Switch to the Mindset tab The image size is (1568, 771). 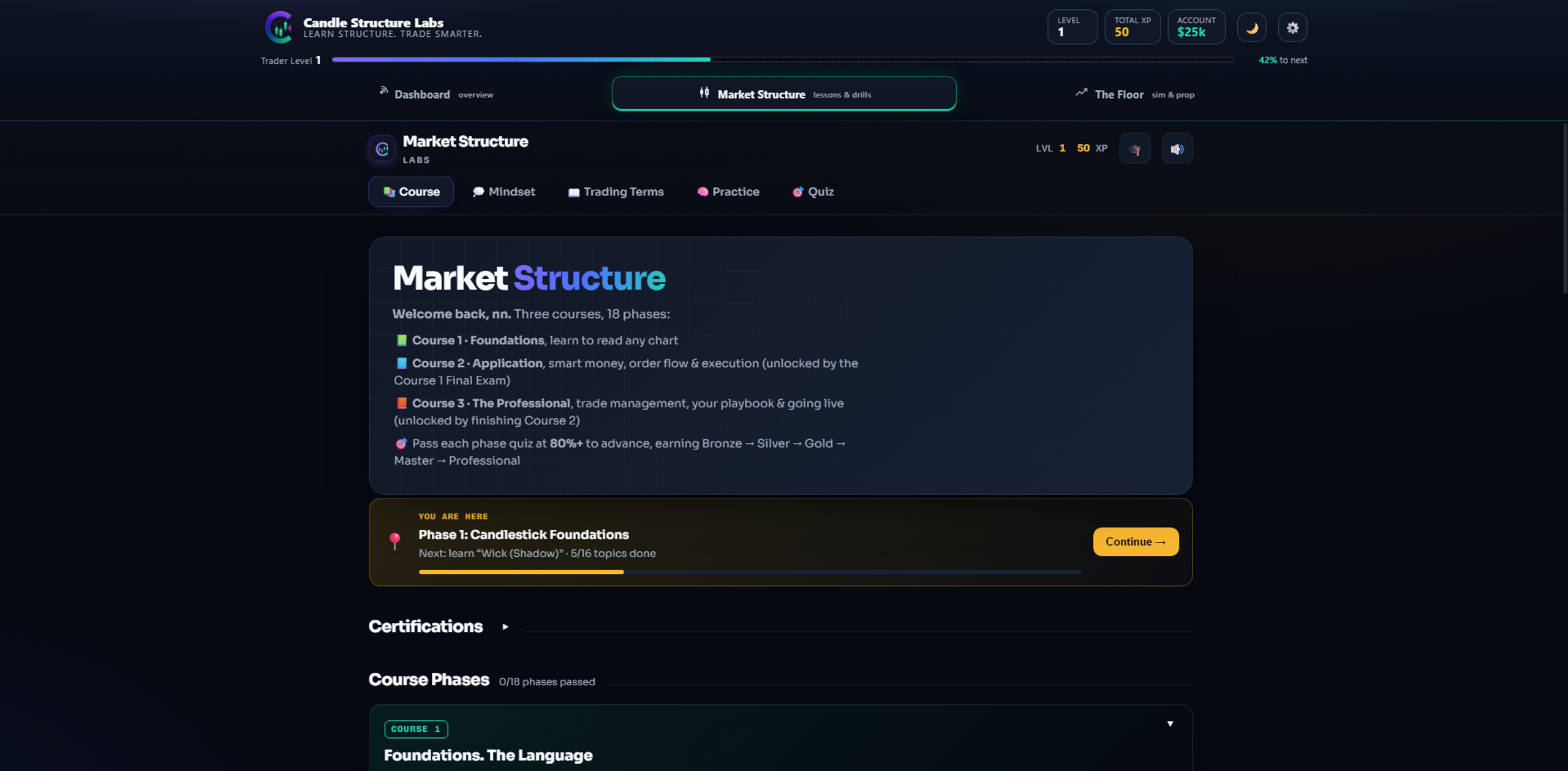[503, 192]
